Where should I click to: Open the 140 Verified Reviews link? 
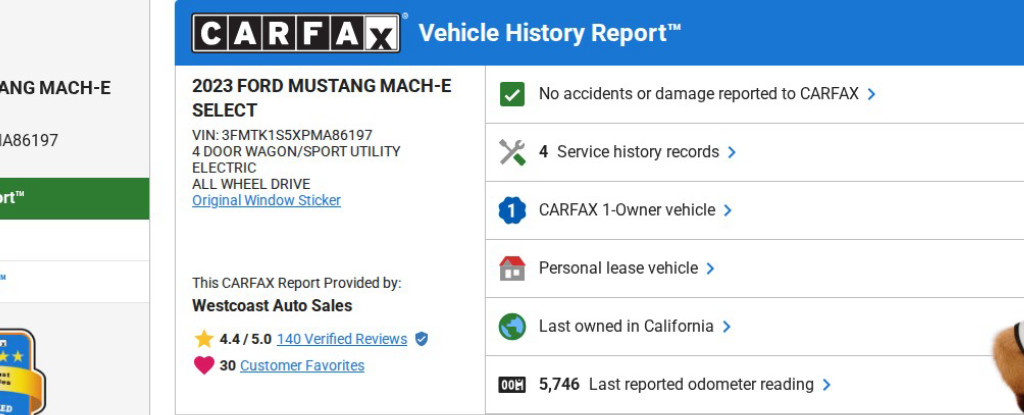coord(342,339)
